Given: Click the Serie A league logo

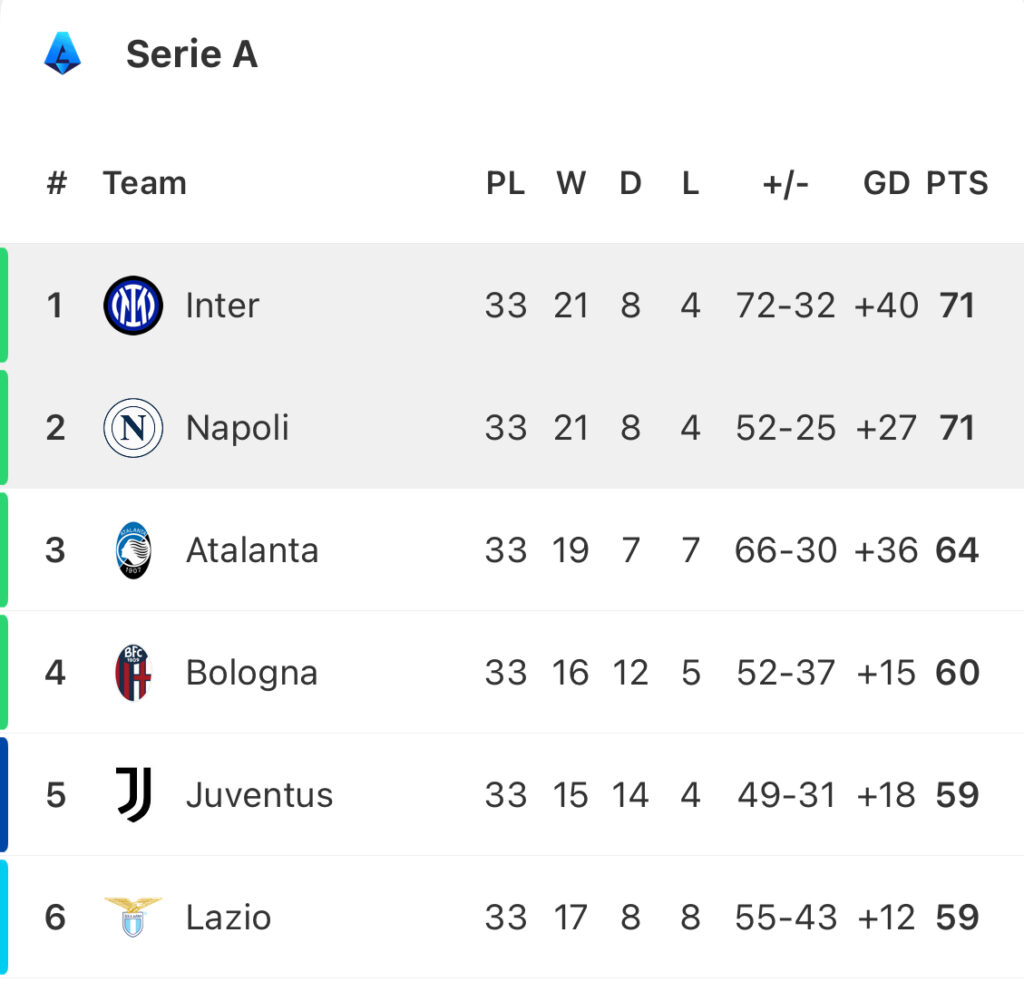Looking at the screenshot, I should 63,54.
